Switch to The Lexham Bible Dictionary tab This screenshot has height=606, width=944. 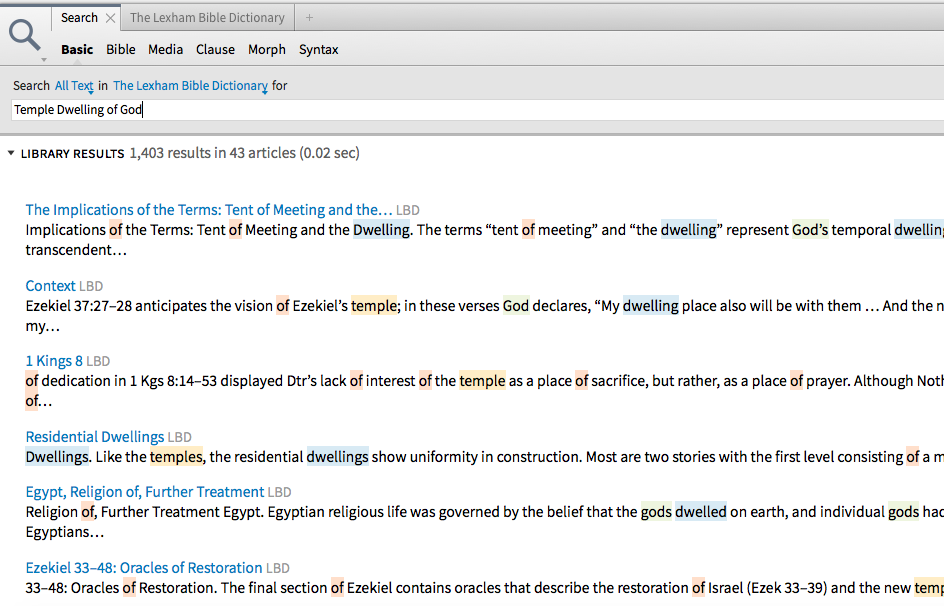[207, 18]
